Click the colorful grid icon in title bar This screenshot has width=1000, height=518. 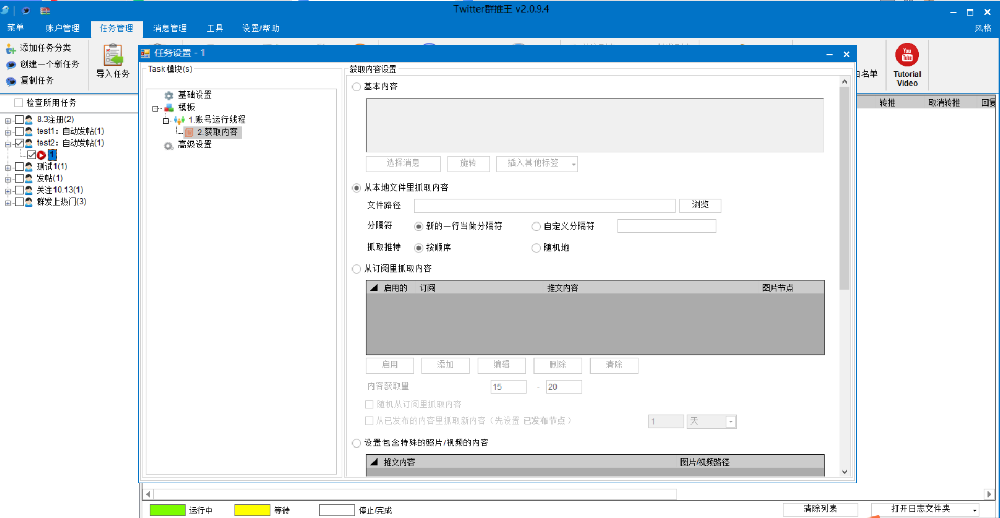[45, 10]
